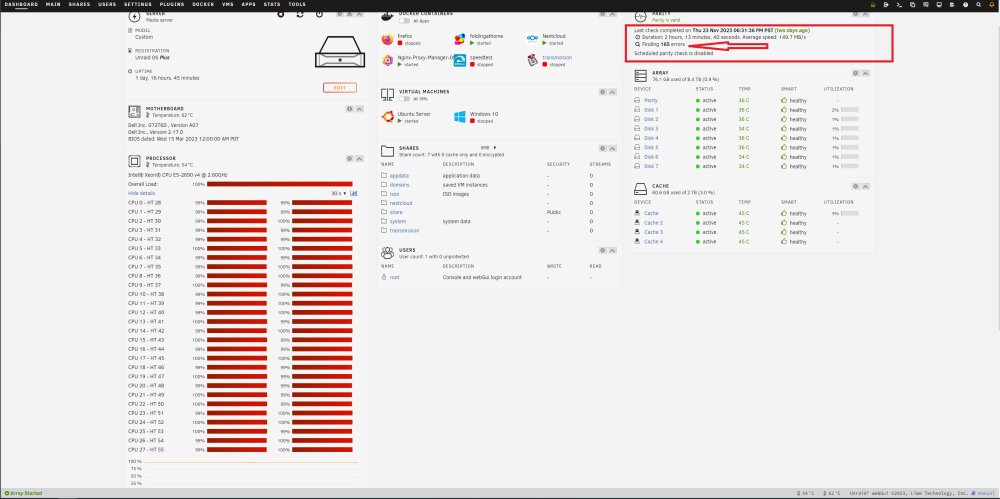
Task: Open the PLUGINS menu tab
Action: (x=172, y=4)
